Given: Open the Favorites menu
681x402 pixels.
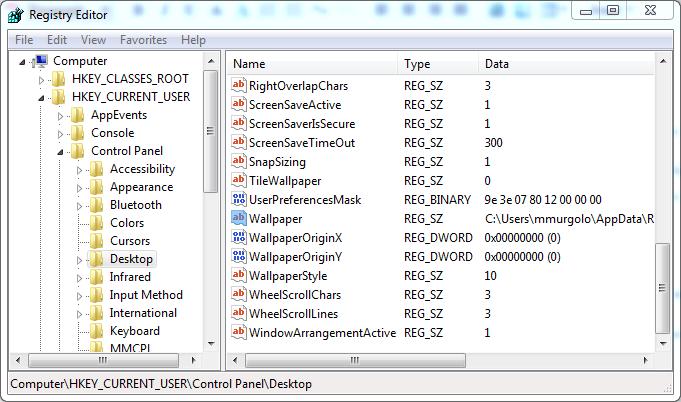Looking at the screenshot, I should pos(143,40).
